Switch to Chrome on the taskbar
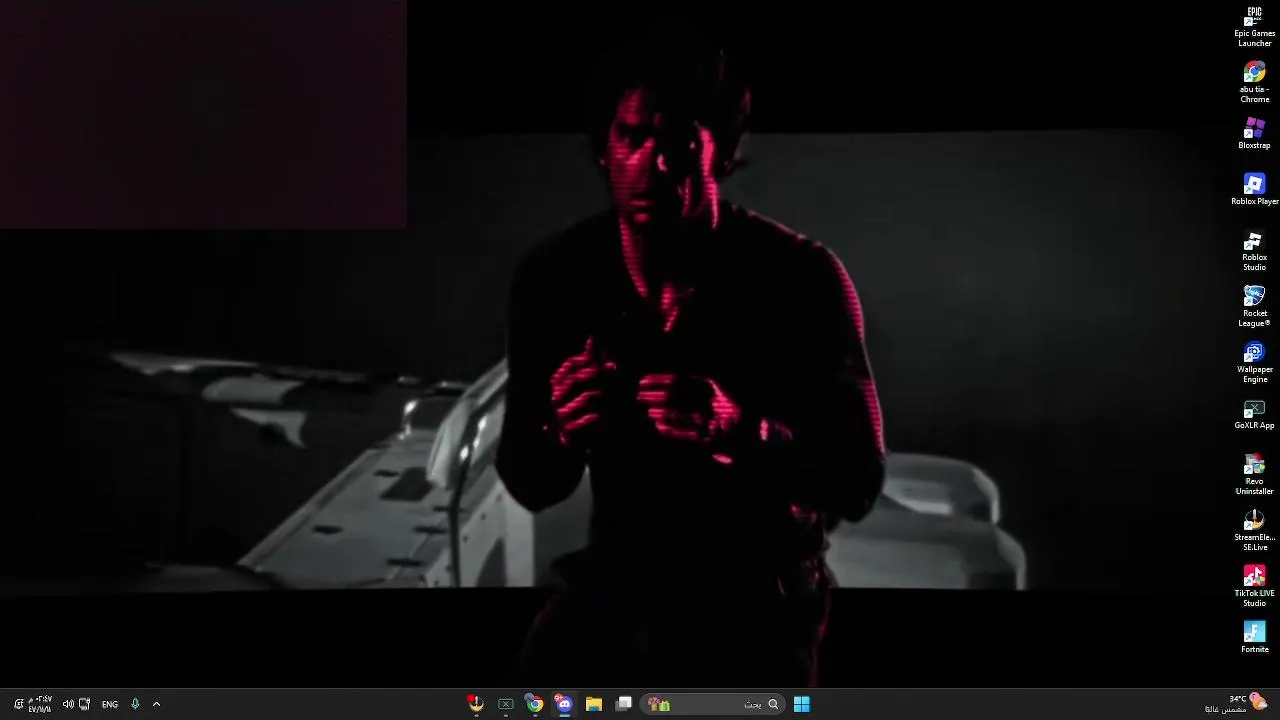The image size is (1280, 720). (535, 704)
